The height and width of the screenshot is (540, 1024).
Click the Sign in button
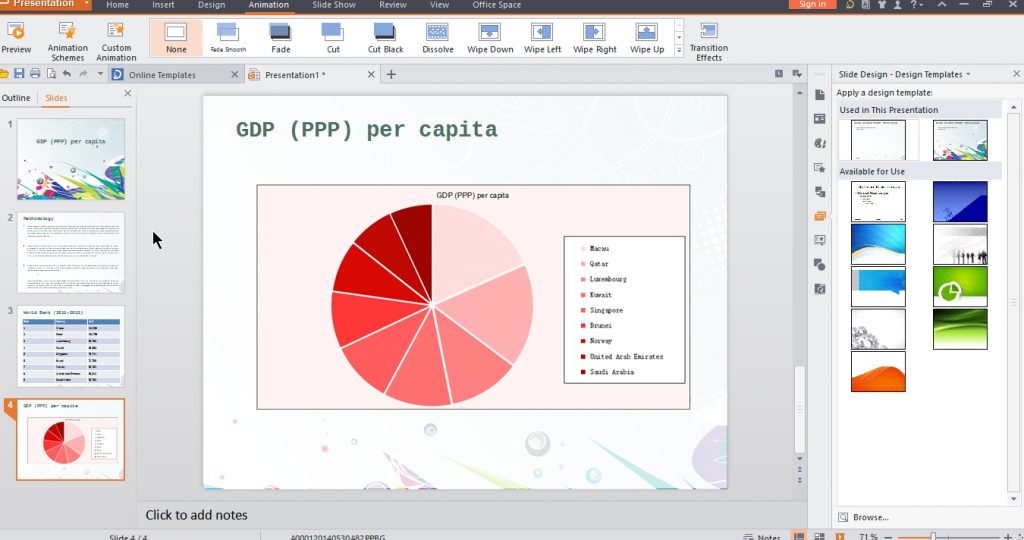coord(812,4)
